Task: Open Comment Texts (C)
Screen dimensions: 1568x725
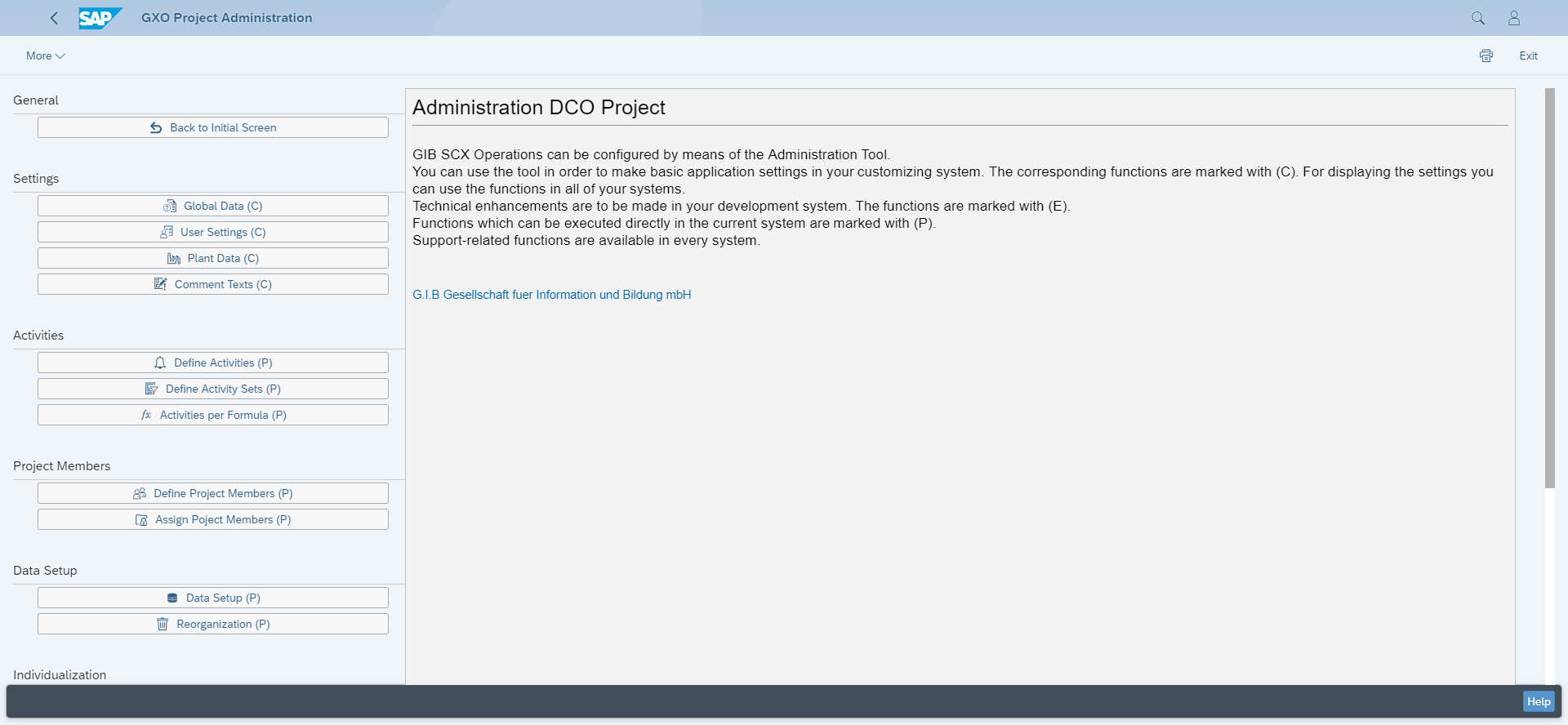Action: tap(213, 285)
